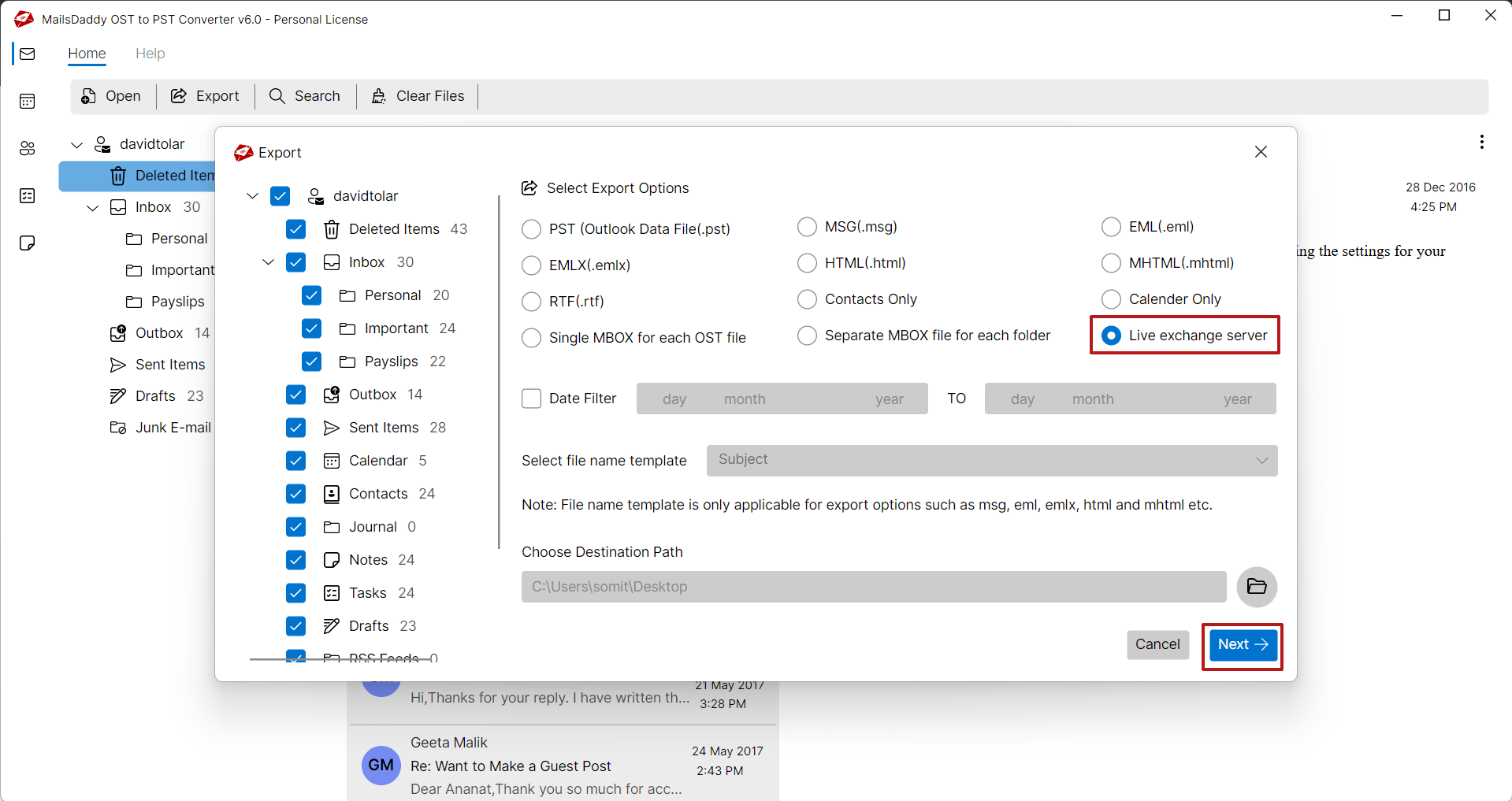
Task: Select Live exchange server option
Action: (x=1111, y=336)
